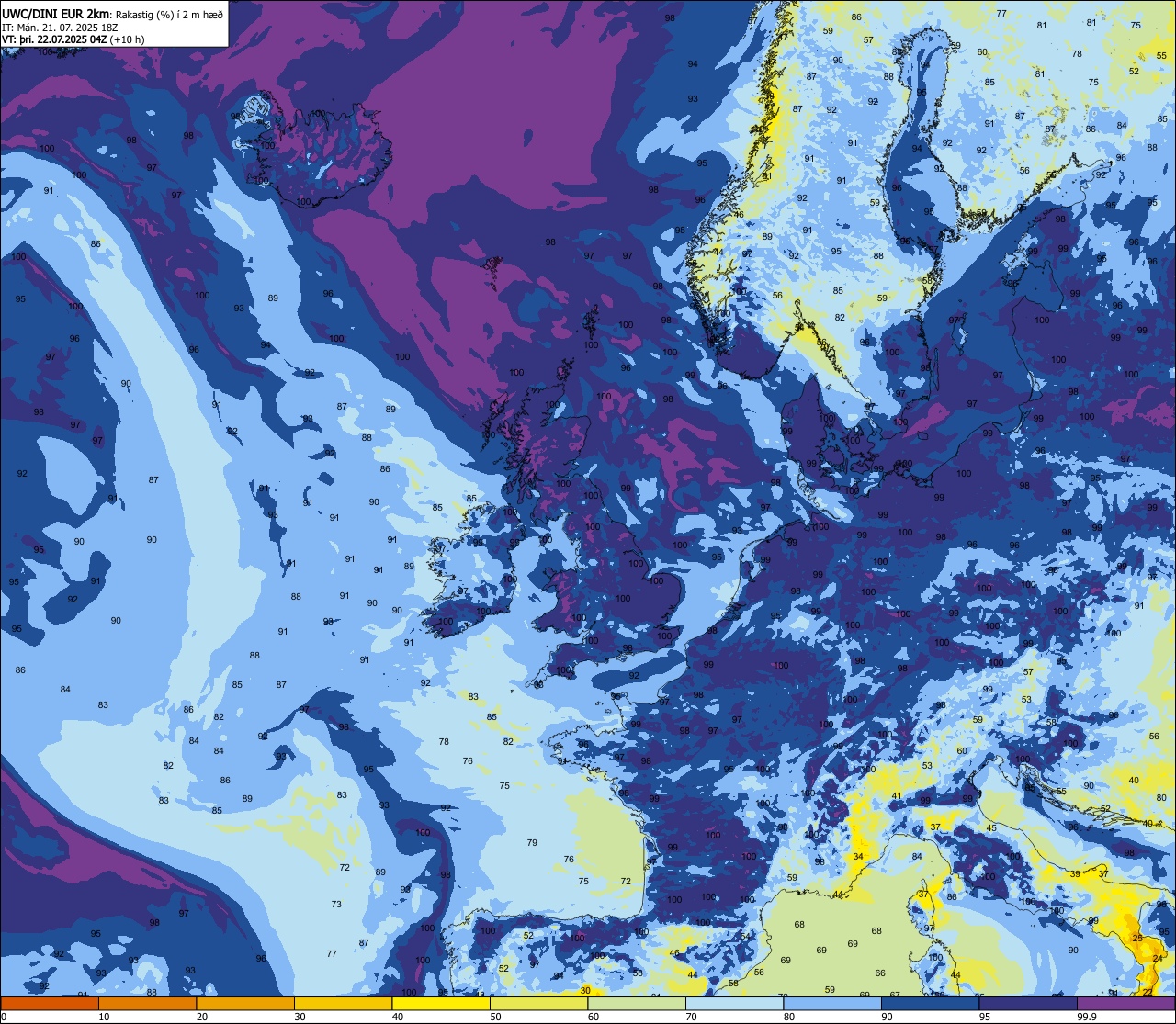Click the dark blue 90–95 legend swatch
This screenshot has height=1024, width=1176.
(930, 1003)
